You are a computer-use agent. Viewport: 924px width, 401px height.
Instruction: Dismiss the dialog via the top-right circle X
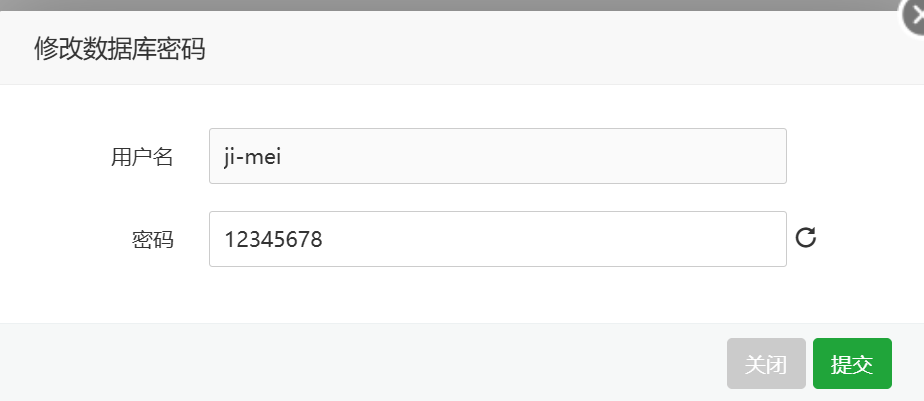(913, 17)
